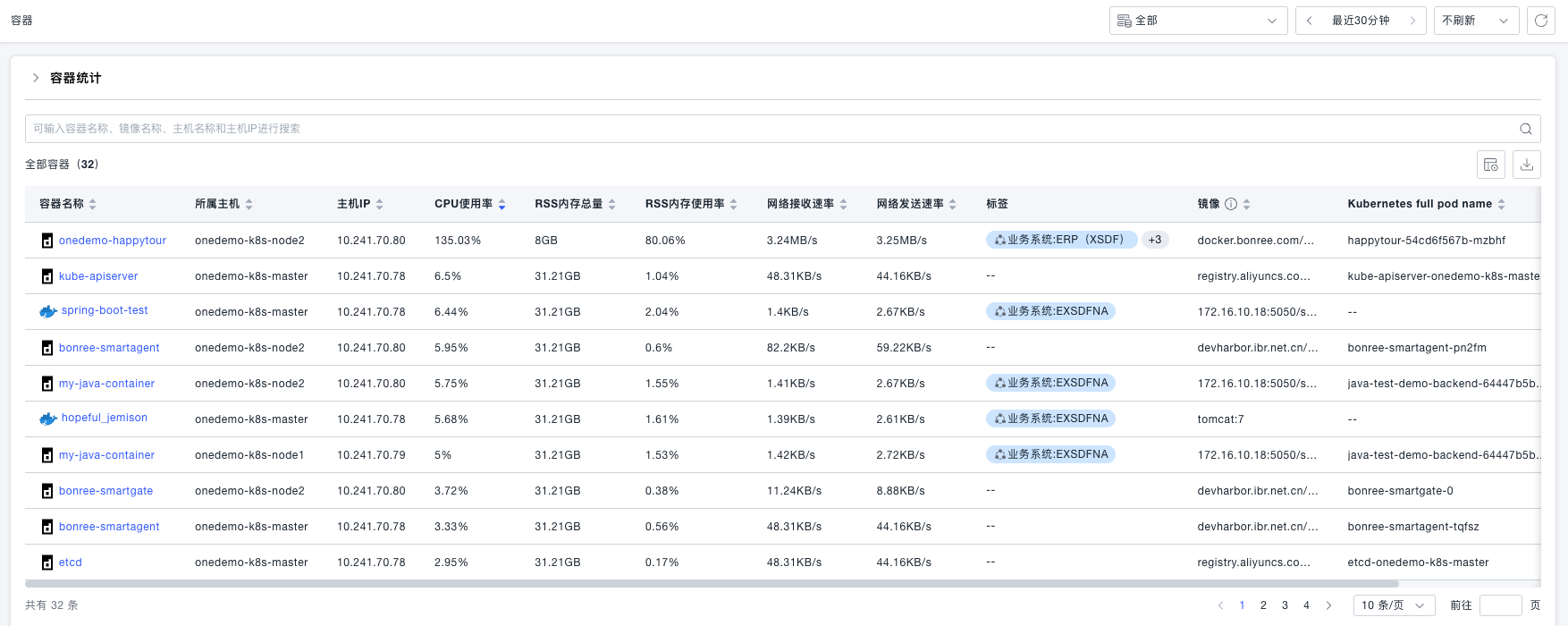
Task: Click the search magnifier icon
Action: (1526, 129)
